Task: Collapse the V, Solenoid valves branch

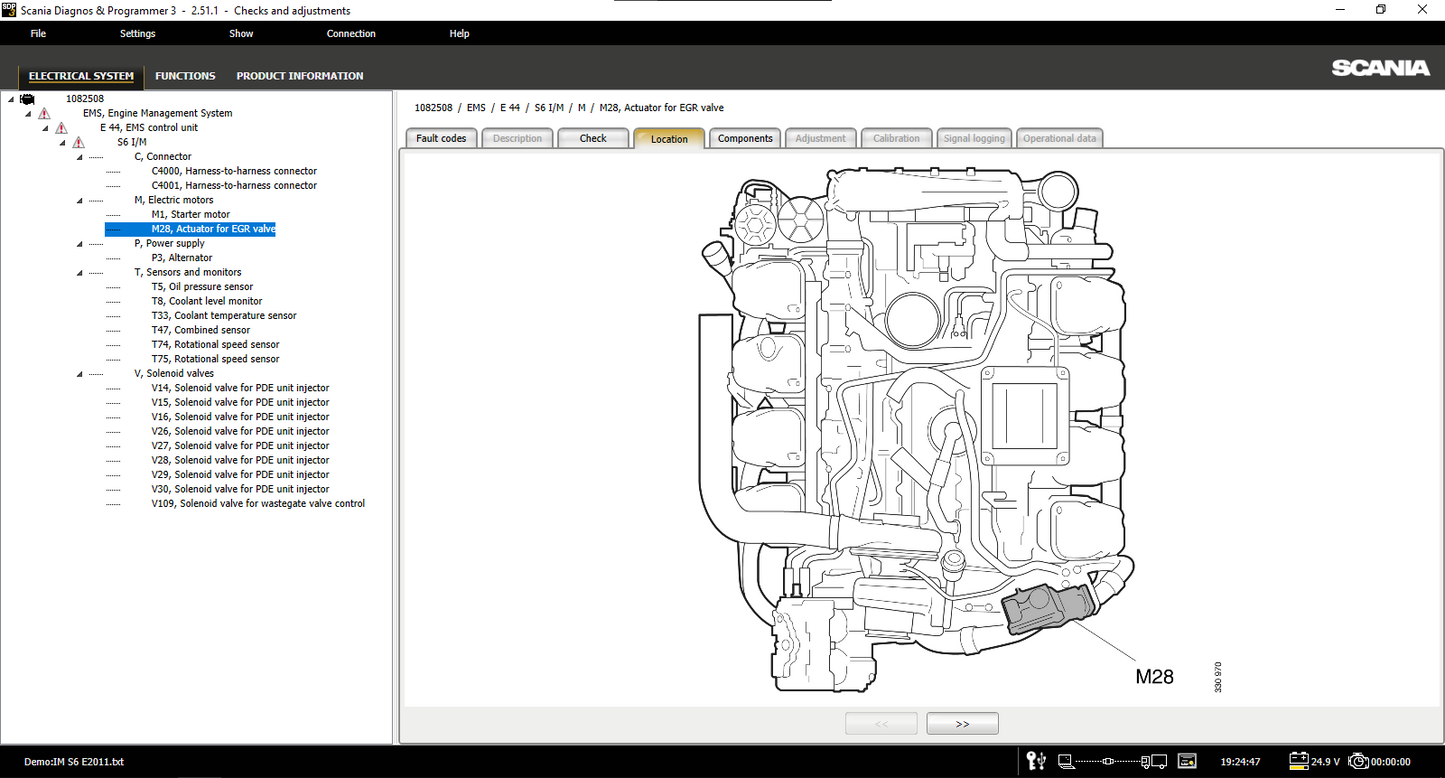Action: (80, 374)
